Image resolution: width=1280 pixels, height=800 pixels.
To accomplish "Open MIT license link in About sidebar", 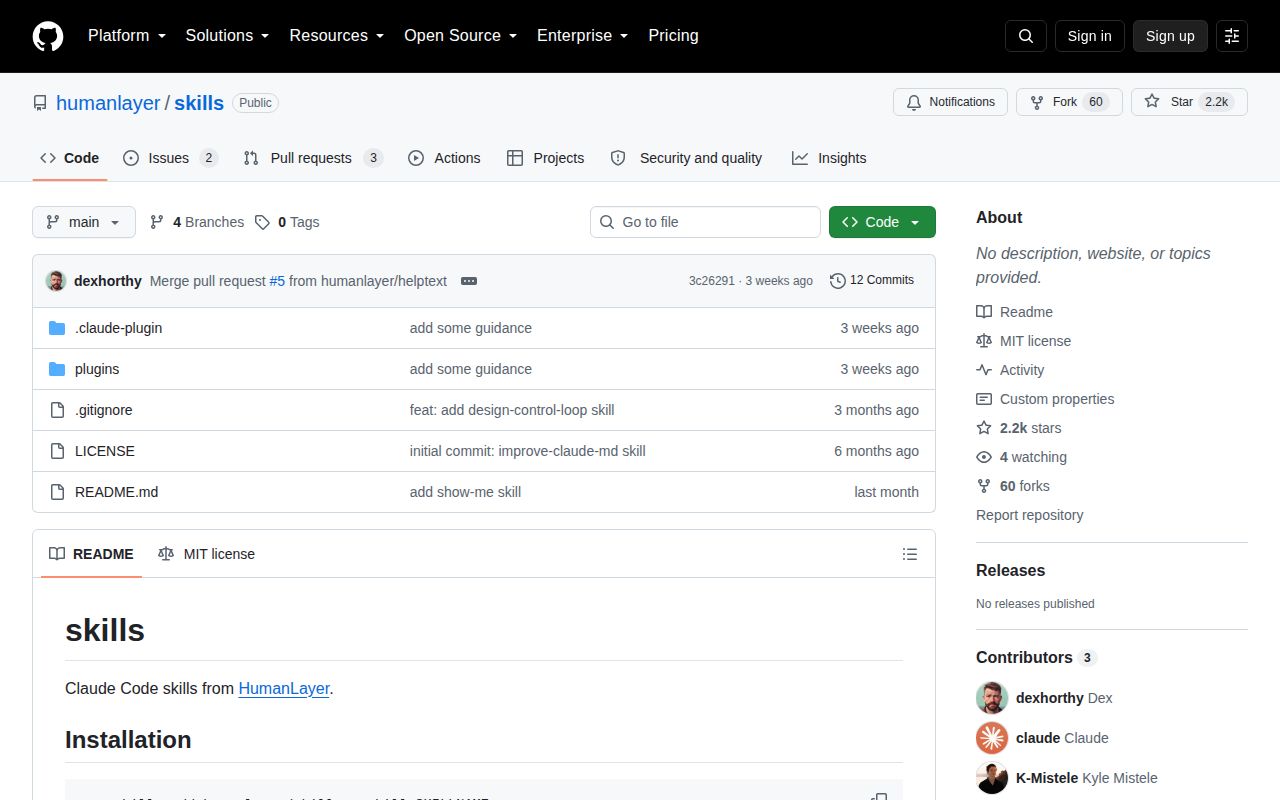I will click(1023, 341).
